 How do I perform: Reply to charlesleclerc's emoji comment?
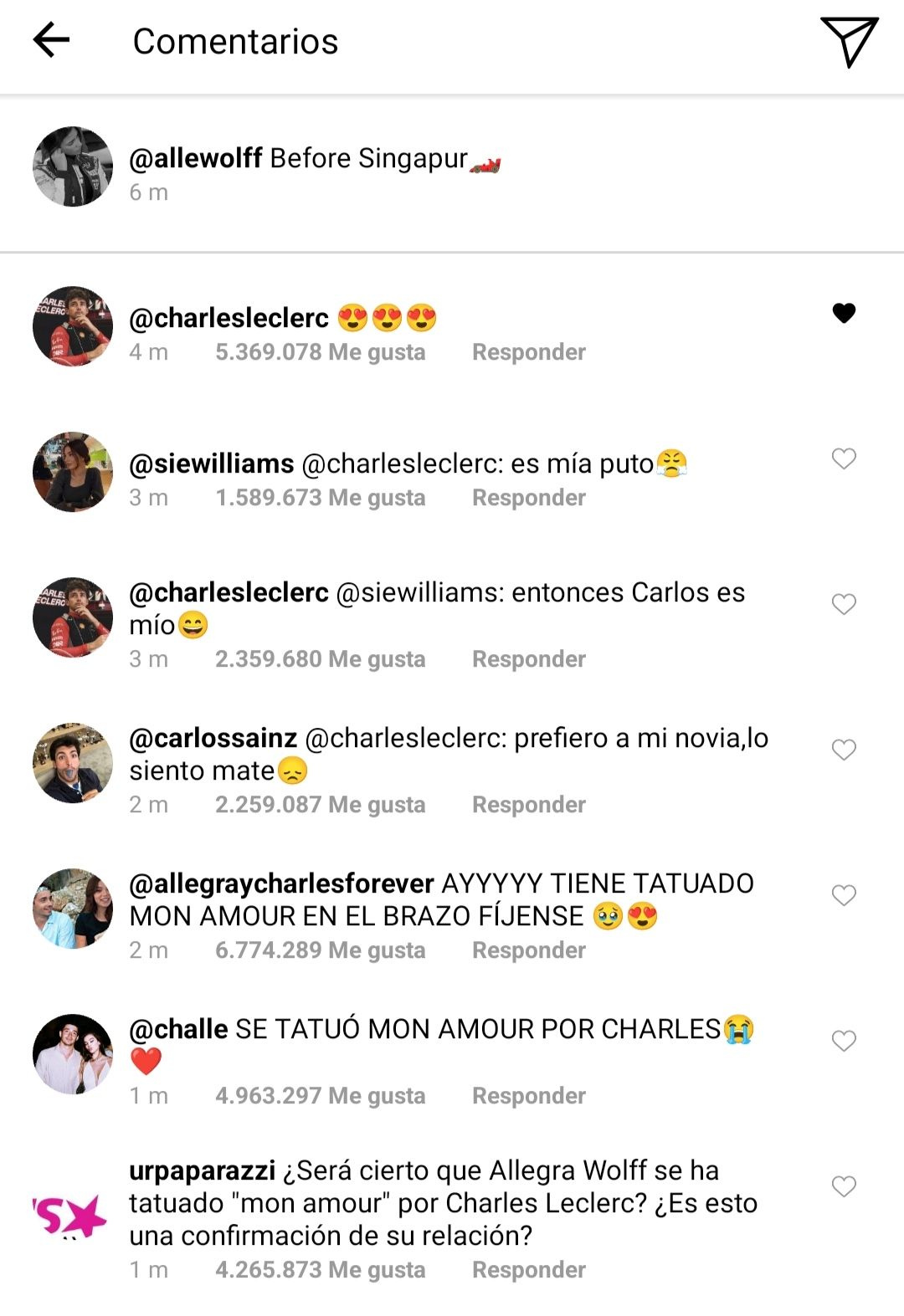coord(529,352)
